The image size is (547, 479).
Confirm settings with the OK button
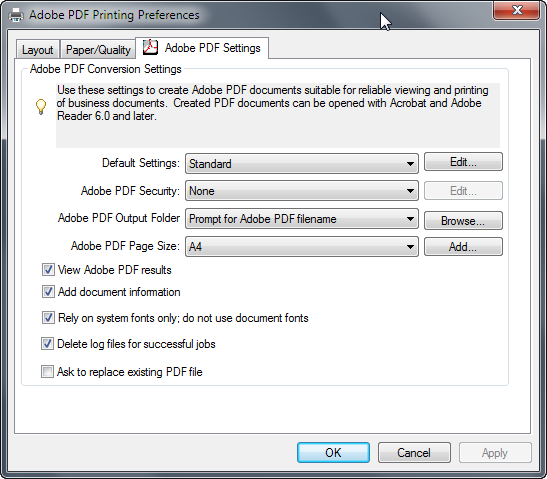[333, 452]
